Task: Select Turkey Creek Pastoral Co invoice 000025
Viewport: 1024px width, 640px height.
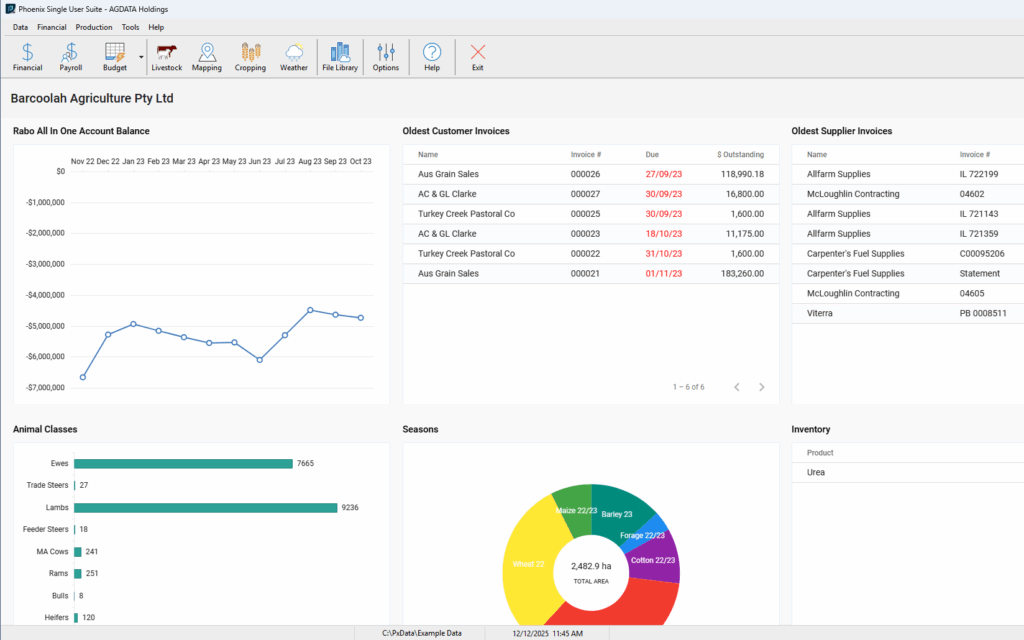Action: (591, 214)
